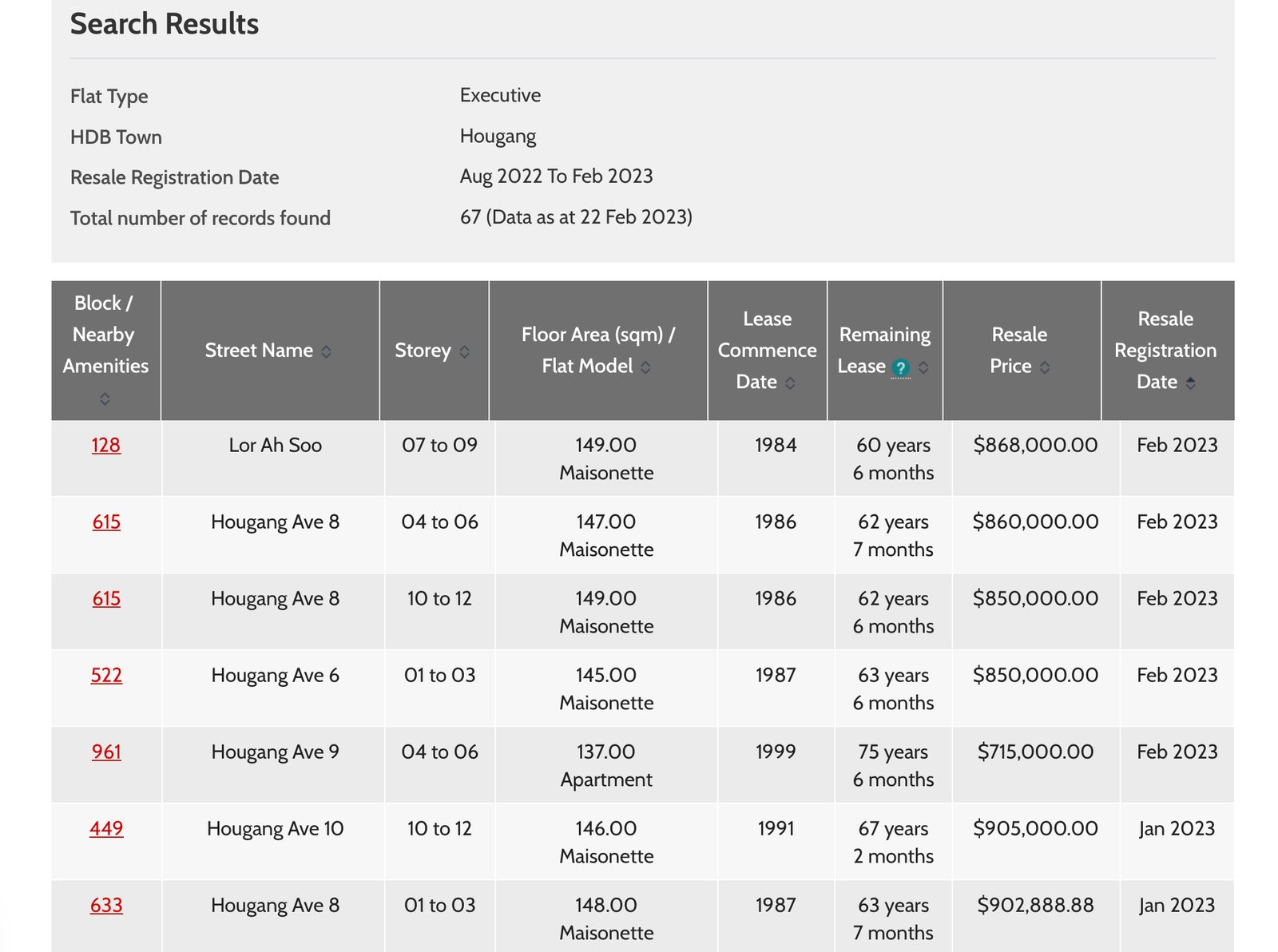This screenshot has width=1278, height=952.
Task: Sort by Street Name arrow icon
Action: pos(326,351)
